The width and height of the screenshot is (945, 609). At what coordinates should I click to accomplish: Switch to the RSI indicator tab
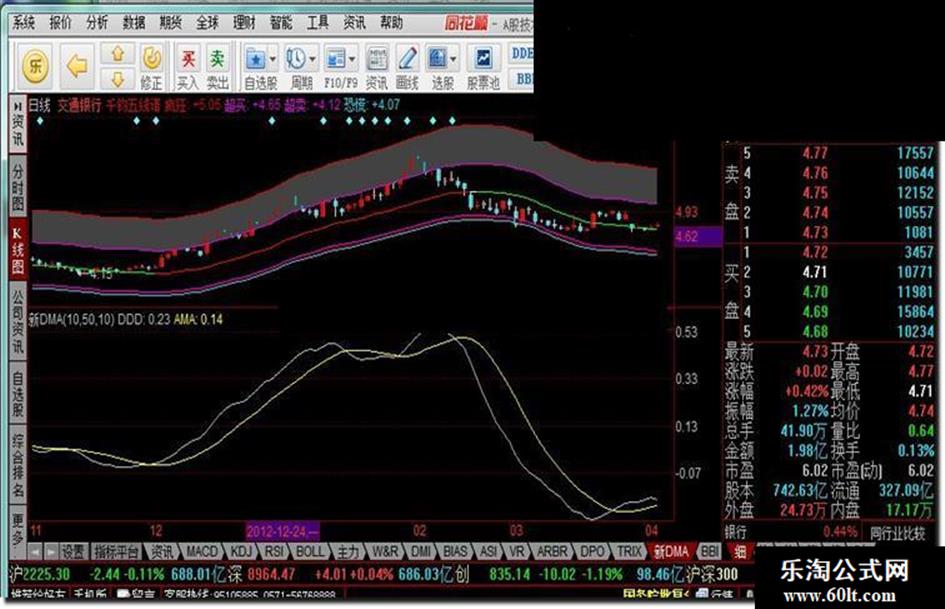pyautogui.click(x=274, y=551)
